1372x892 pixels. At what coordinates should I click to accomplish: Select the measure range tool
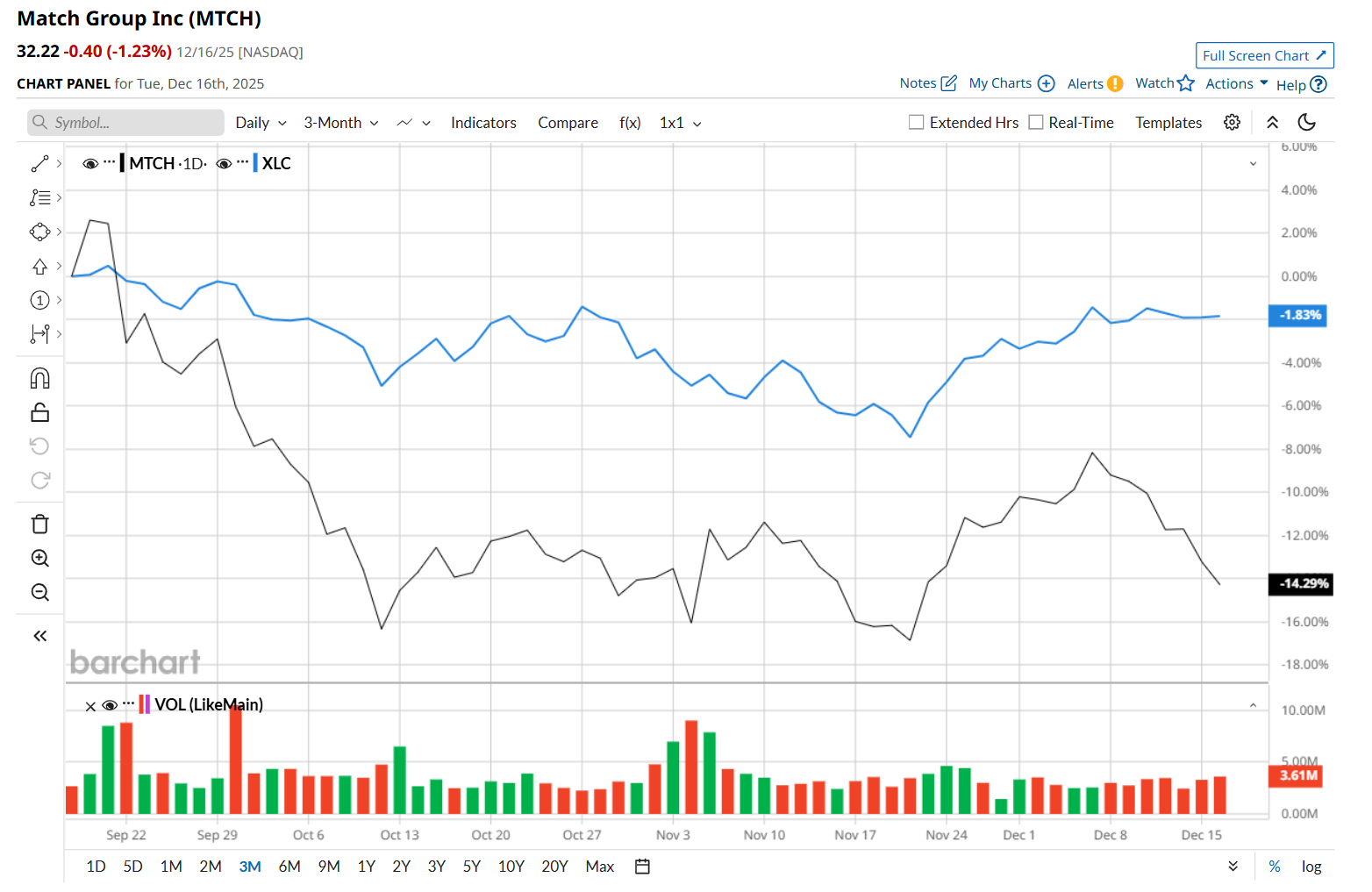coord(40,334)
